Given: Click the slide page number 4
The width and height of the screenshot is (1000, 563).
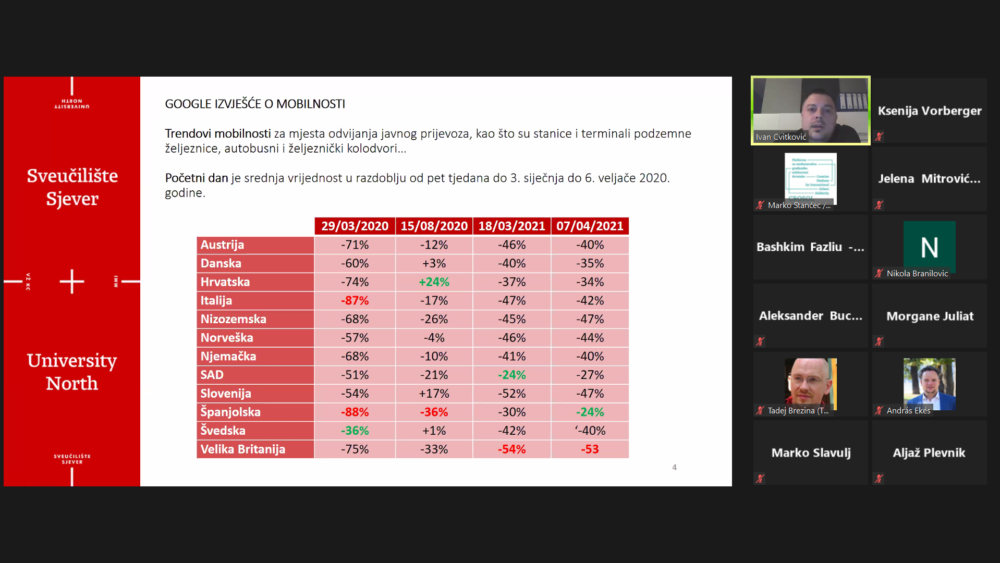Looking at the screenshot, I should (674, 467).
